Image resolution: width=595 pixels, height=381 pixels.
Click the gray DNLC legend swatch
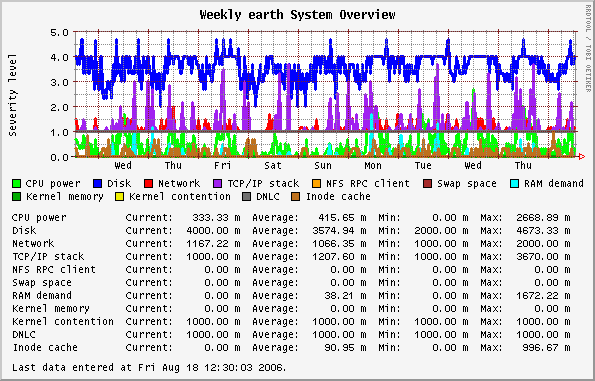pyautogui.click(x=247, y=197)
